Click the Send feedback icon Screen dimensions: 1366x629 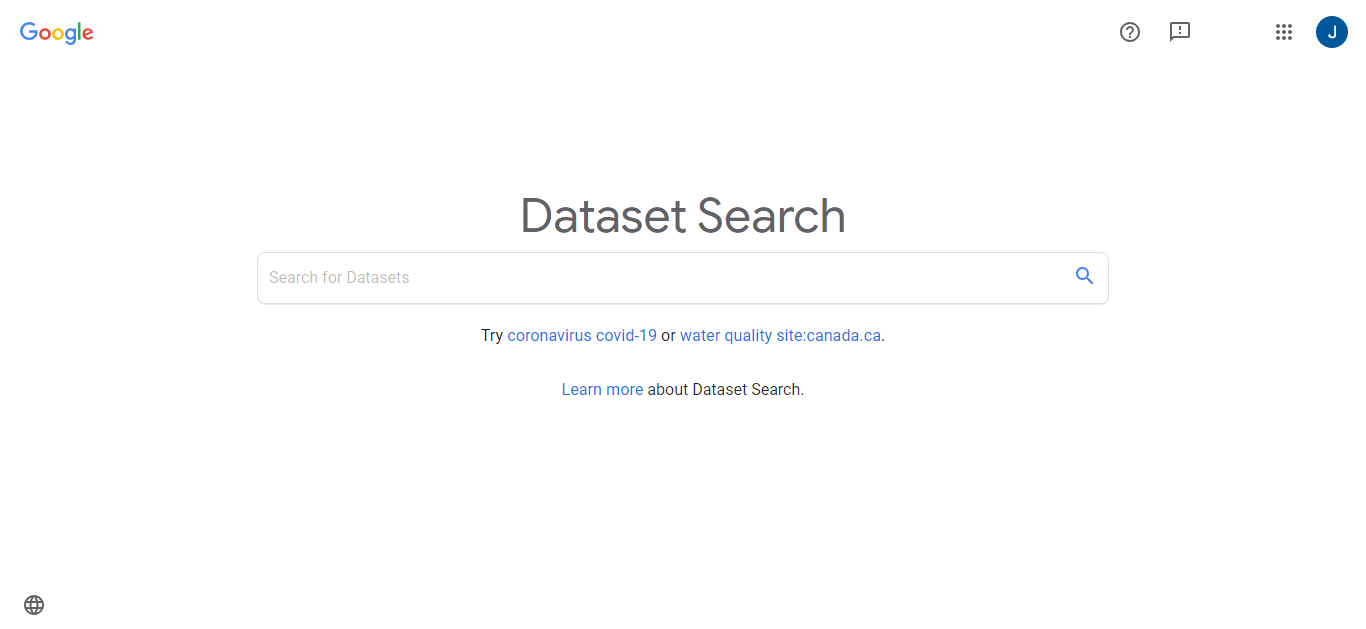pyautogui.click(x=1180, y=32)
